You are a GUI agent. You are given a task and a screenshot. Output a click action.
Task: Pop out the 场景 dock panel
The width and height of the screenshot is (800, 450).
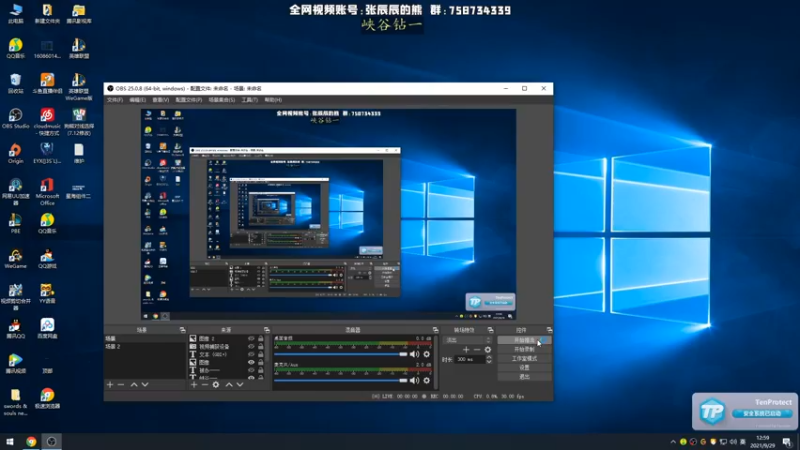(182, 330)
